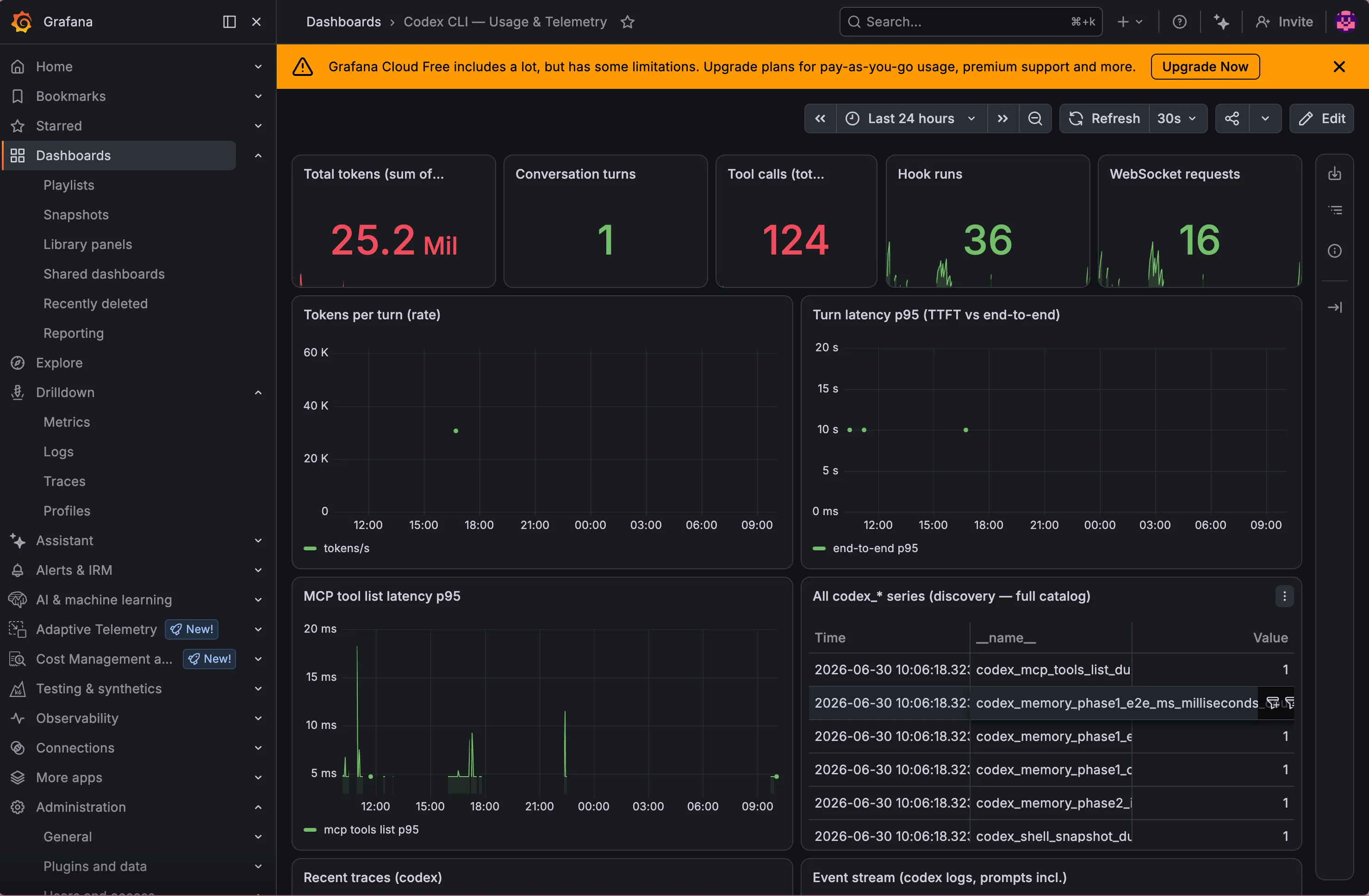
Task: Star the Codex CLI dashboard
Action: [x=627, y=22]
